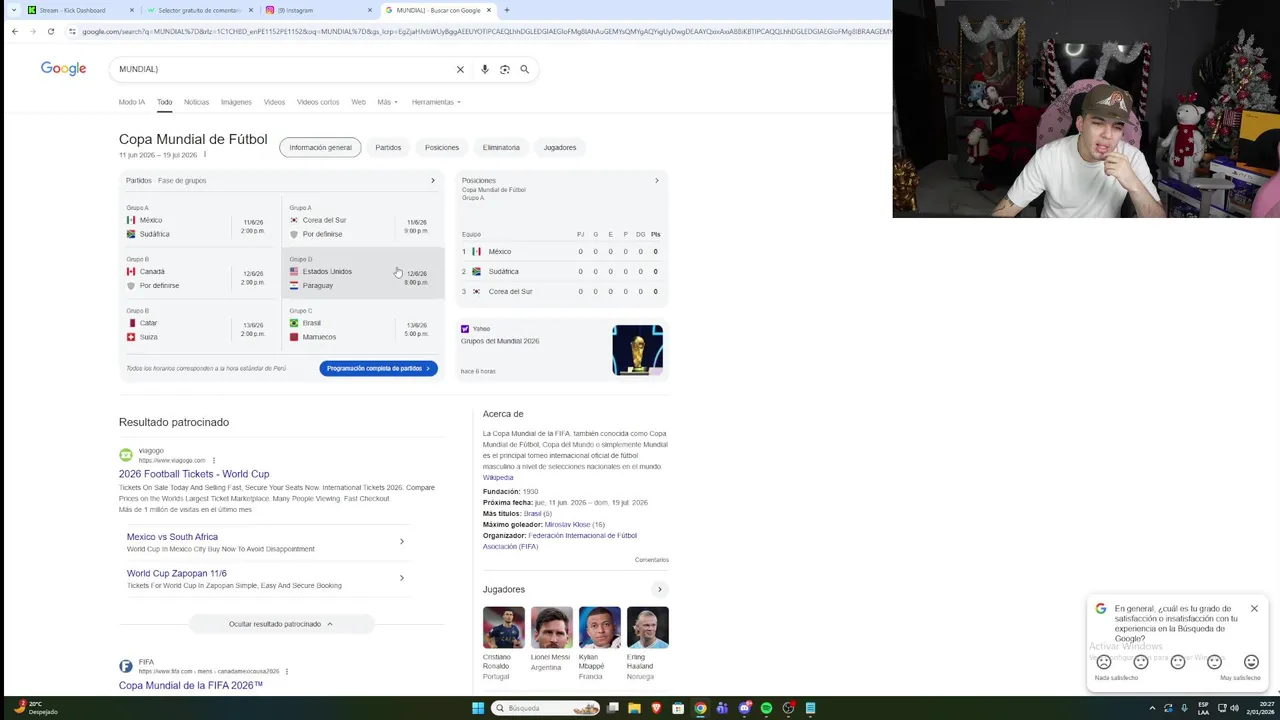Select the Eliminatoria chip

(x=501, y=147)
